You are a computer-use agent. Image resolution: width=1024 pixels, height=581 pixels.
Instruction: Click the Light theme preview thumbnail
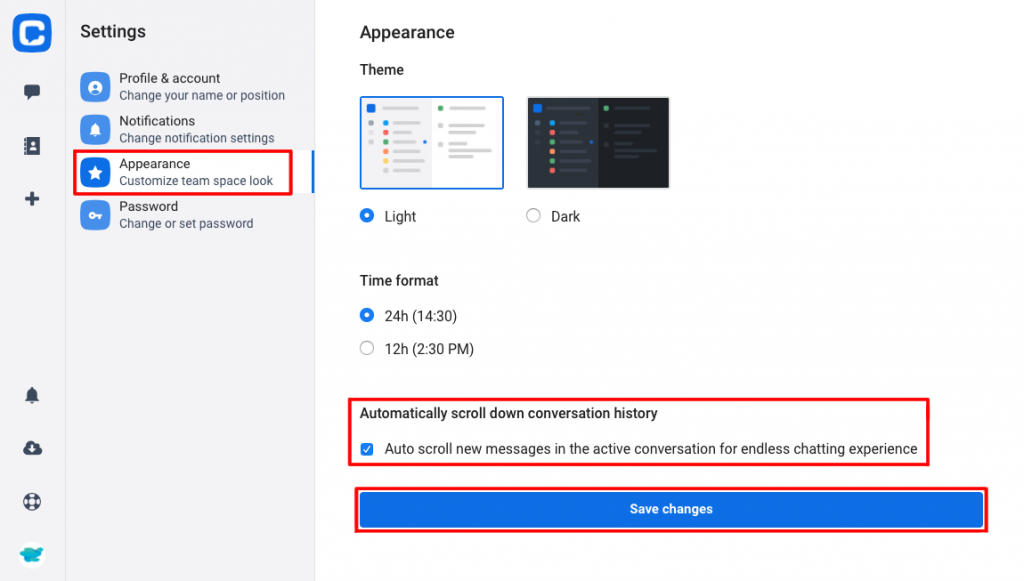pos(431,142)
